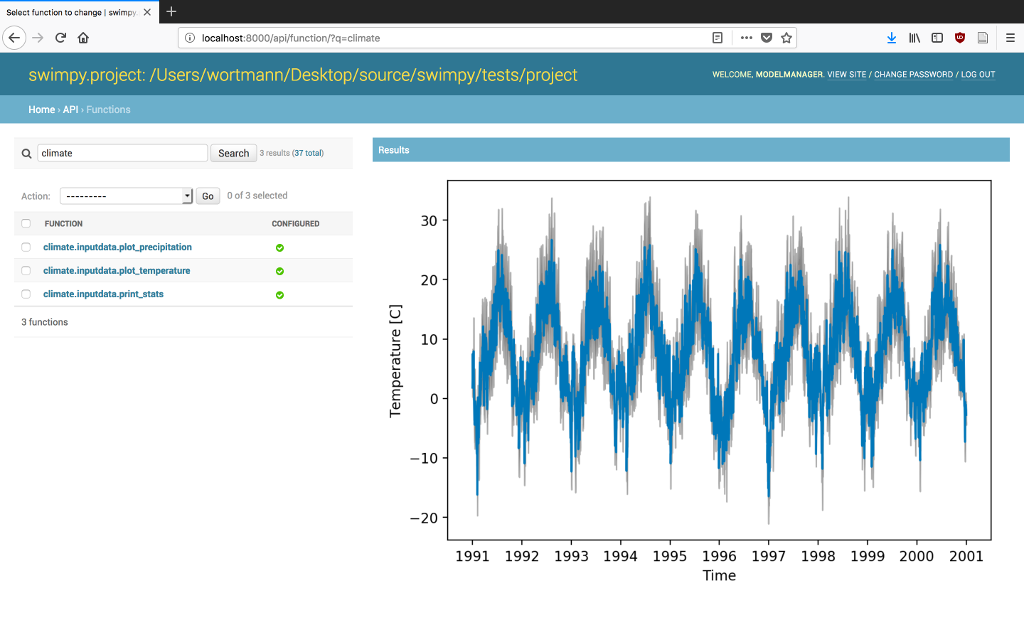This screenshot has height=640, width=1024.
Task: Click the uBlock extension icon
Action: (960, 38)
